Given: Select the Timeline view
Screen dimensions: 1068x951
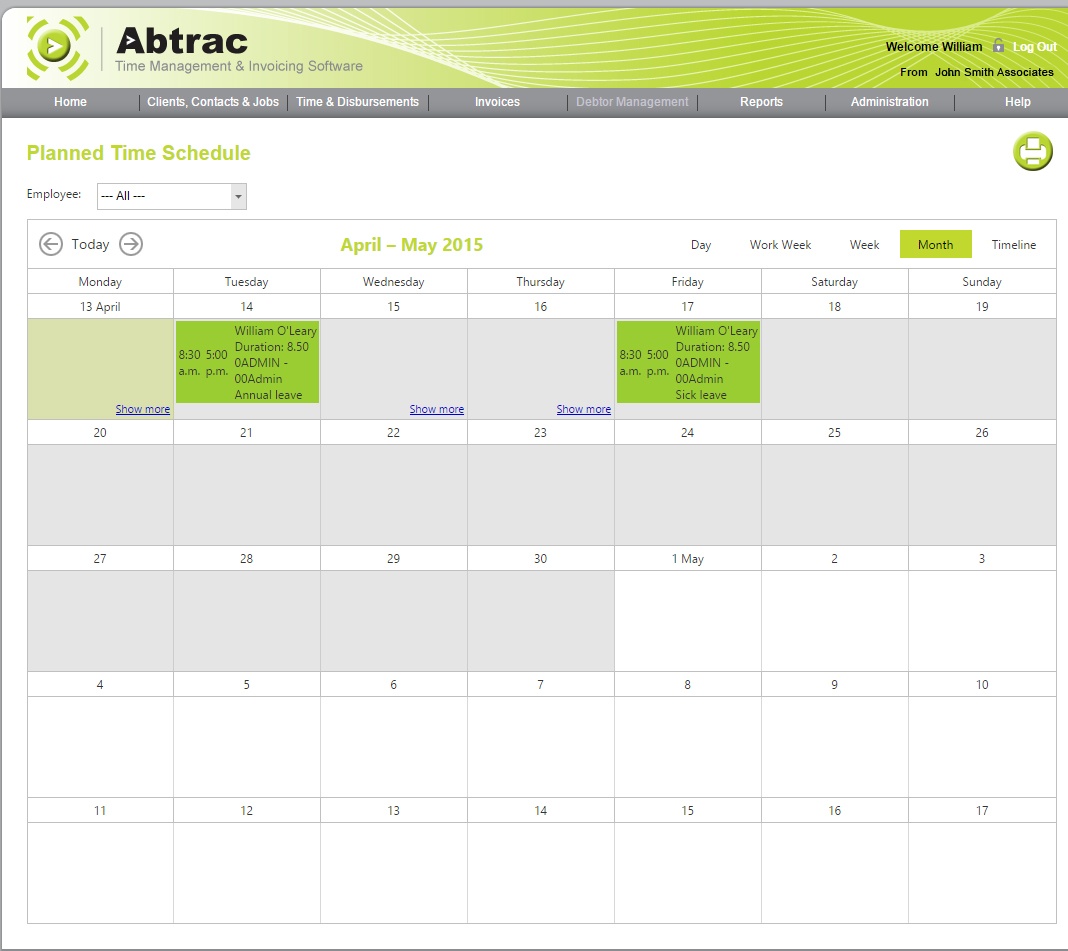Looking at the screenshot, I should coord(1013,244).
